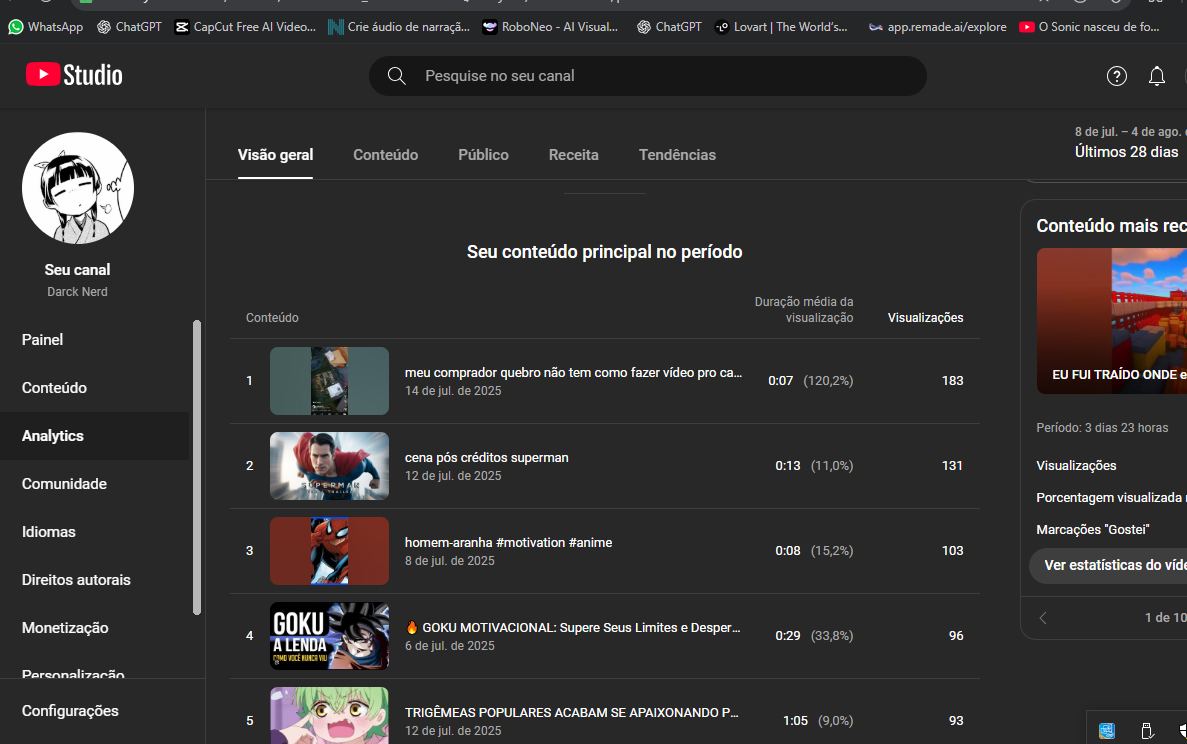Open the notifications bell
Screen dimensions: 1187x744
(x=1157, y=76)
